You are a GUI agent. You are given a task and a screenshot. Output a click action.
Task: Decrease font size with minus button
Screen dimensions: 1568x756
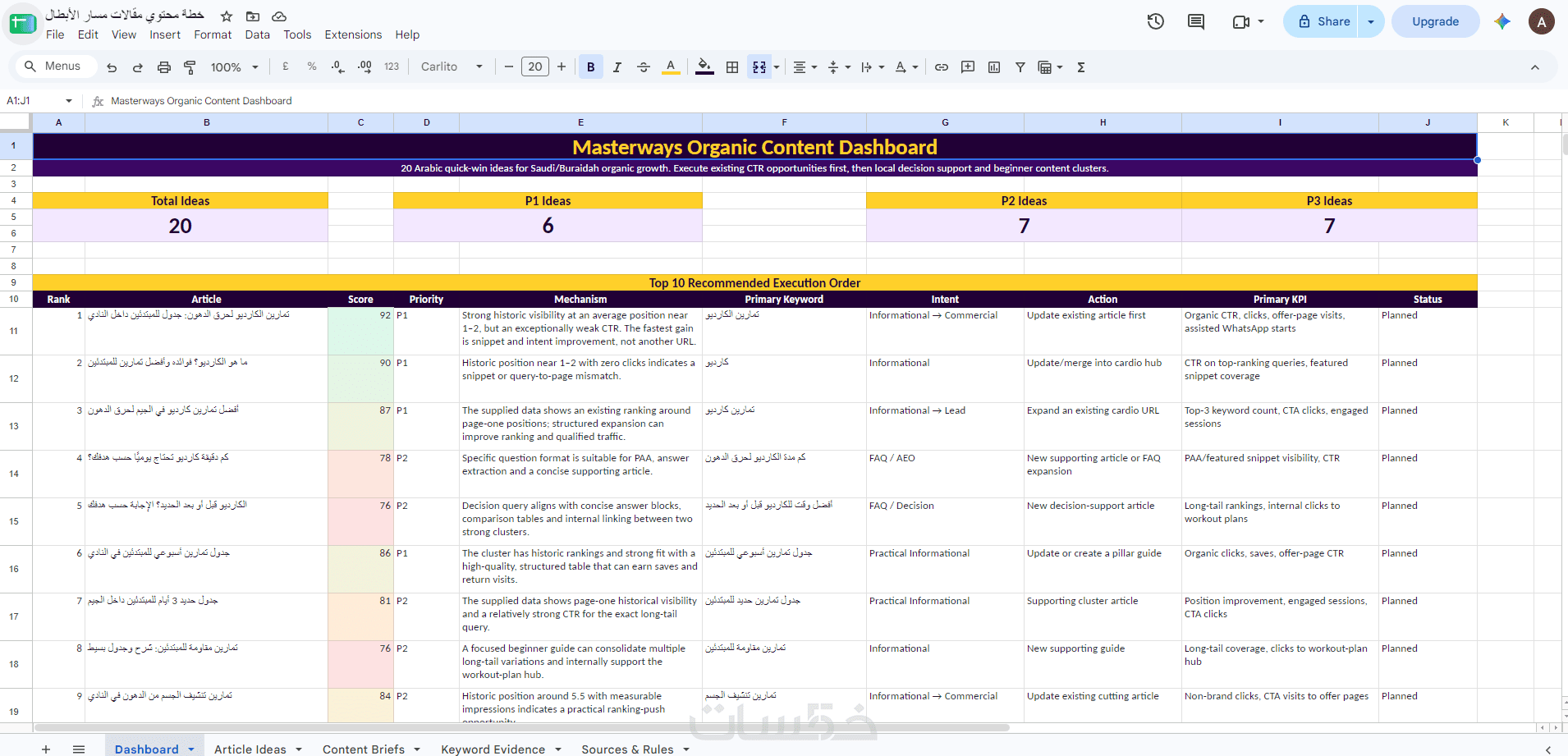pos(509,67)
